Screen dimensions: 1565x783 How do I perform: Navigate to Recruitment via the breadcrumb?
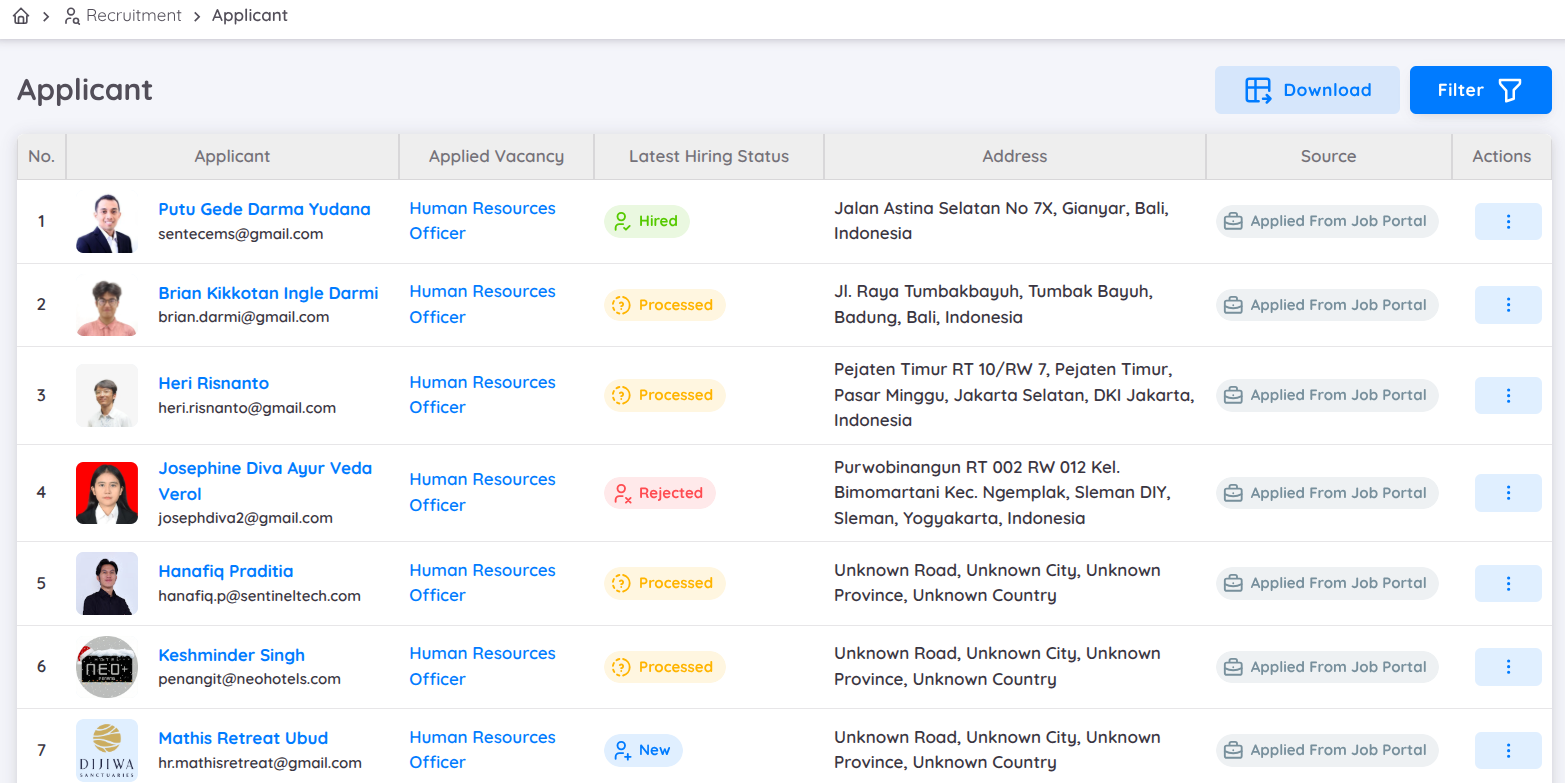click(x=133, y=15)
